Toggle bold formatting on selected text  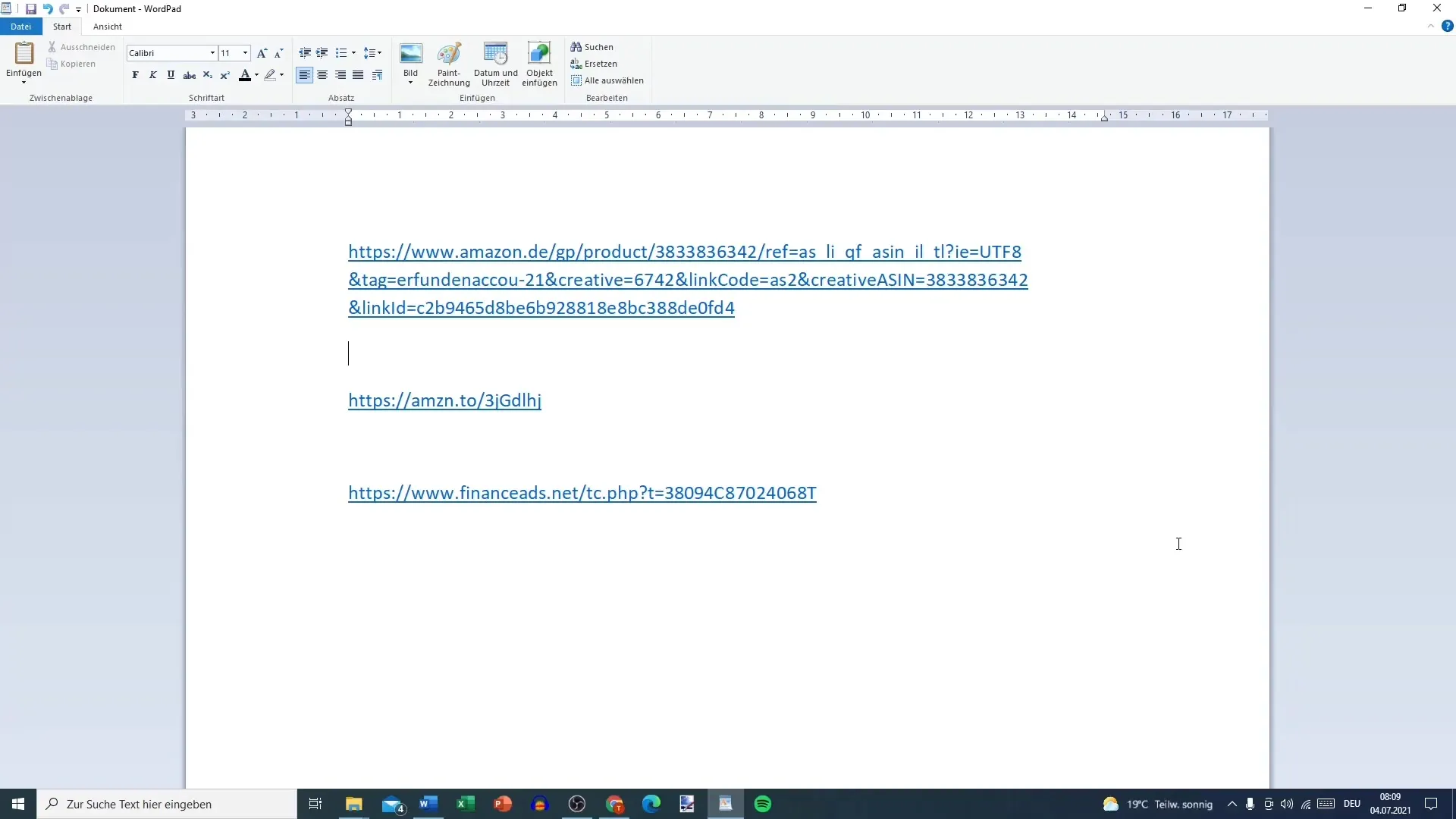pos(135,75)
